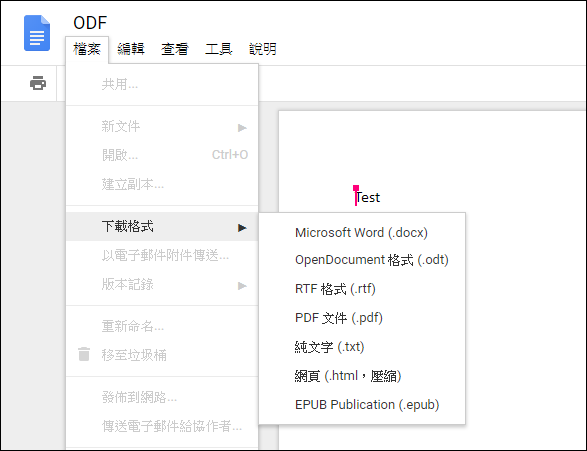587x451 pixels.
Task: Expand the 版本記錄 submenu arrow
Action: (x=242, y=286)
